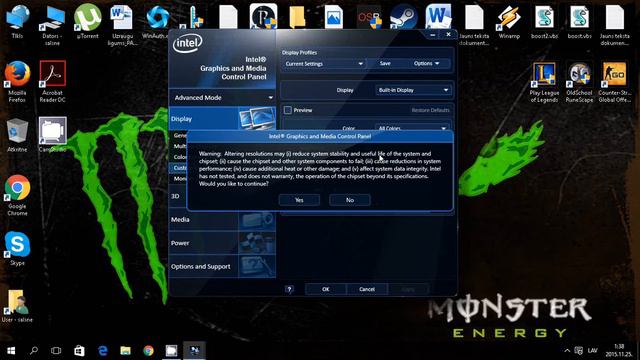Launch Steam from the desktop
This screenshot has height=360, width=640.
(404, 17)
